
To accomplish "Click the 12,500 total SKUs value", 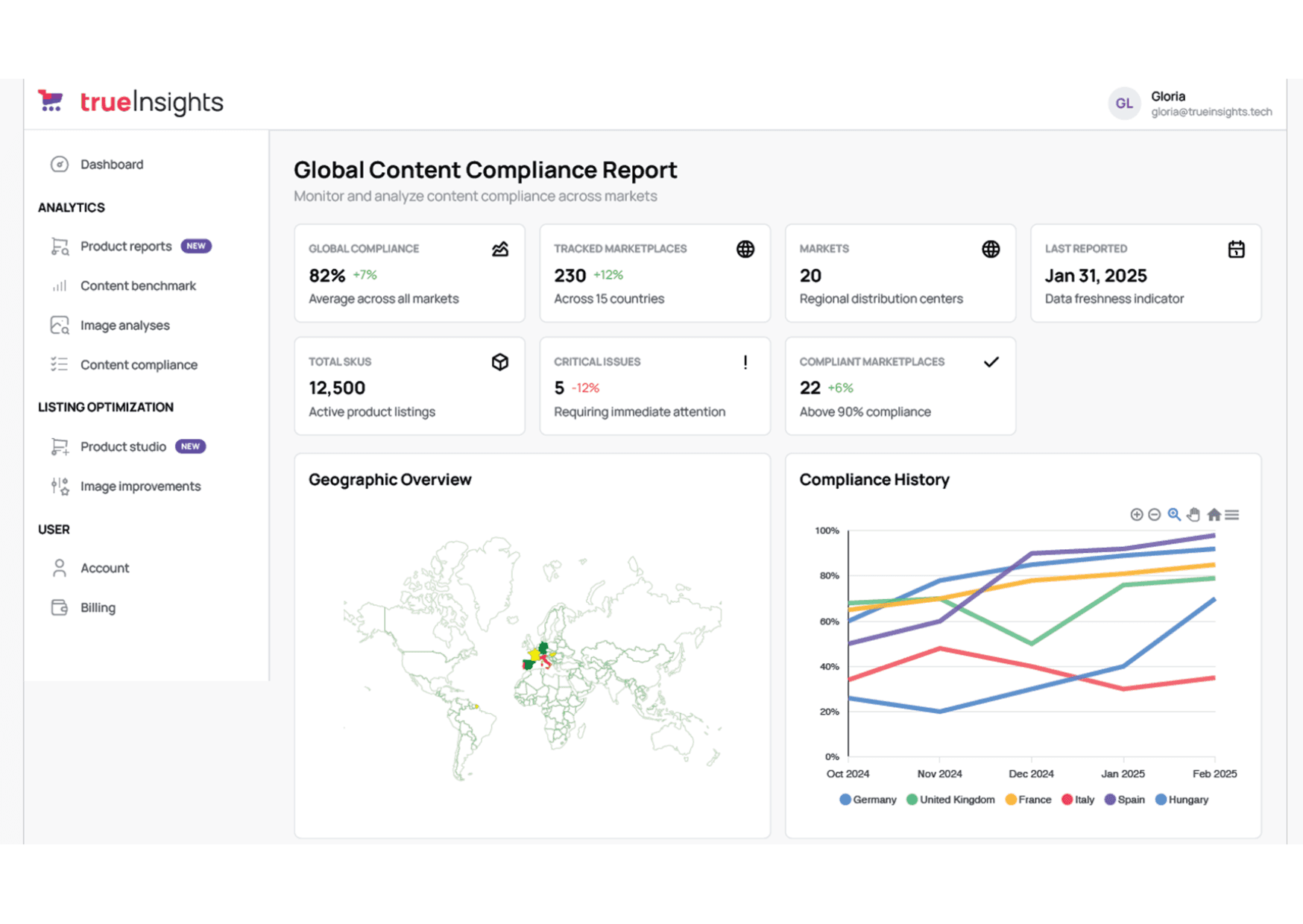I will coord(337,388).
